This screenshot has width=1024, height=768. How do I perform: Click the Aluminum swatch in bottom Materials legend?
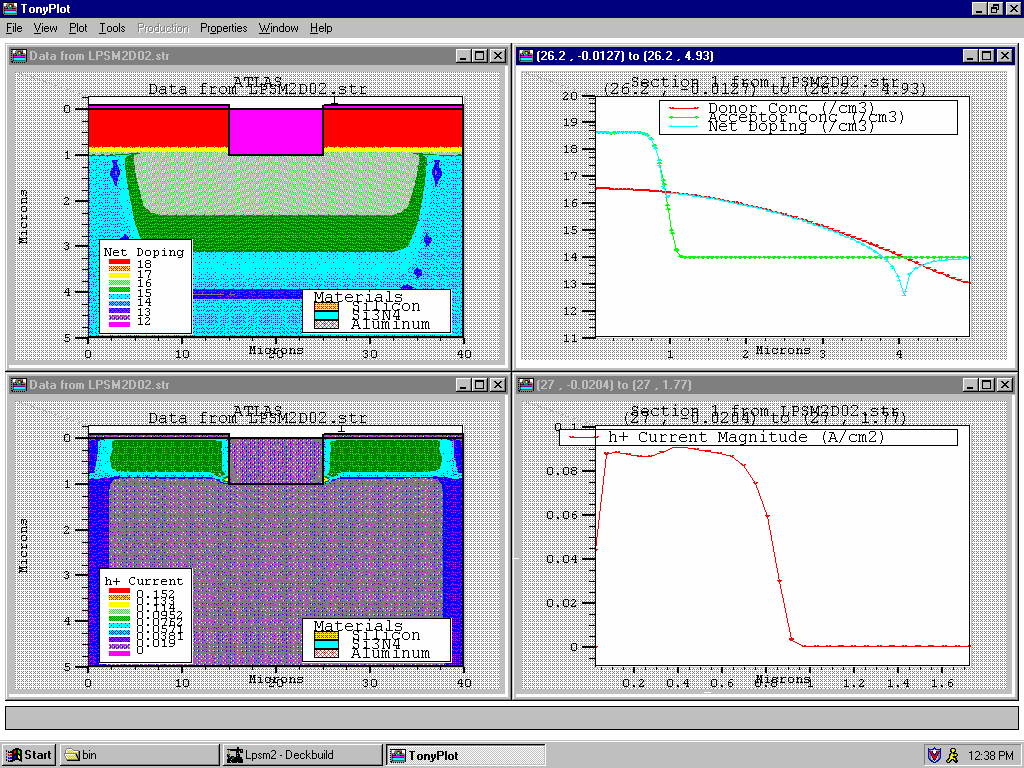pyautogui.click(x=327, y=653)
